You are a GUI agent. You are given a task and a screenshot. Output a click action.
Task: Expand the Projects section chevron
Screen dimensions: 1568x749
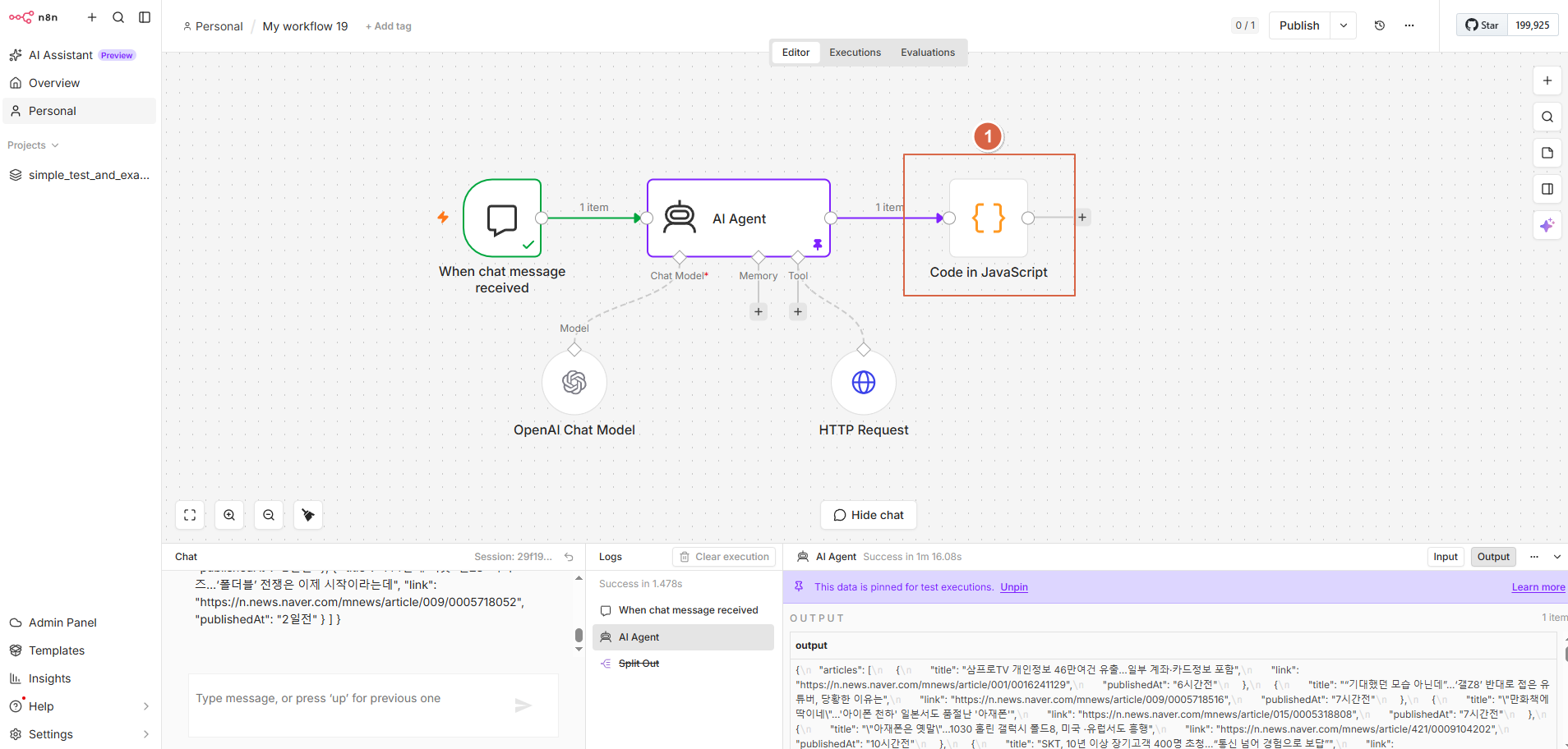[x=55, y=145]
